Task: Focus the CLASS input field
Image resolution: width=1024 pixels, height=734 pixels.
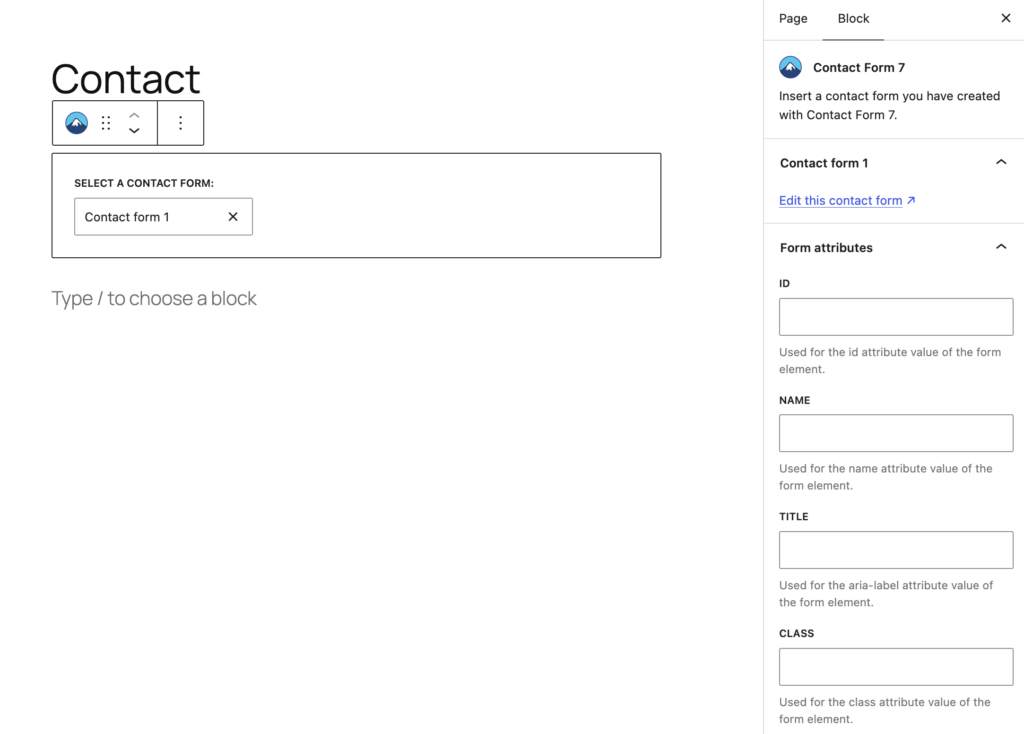Action: (x=896, y=667)
